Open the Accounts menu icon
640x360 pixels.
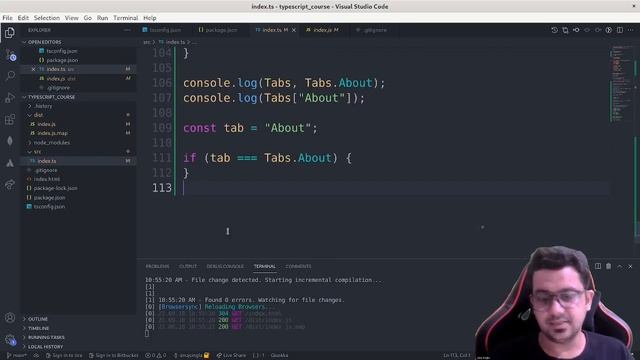pos(10,318)
